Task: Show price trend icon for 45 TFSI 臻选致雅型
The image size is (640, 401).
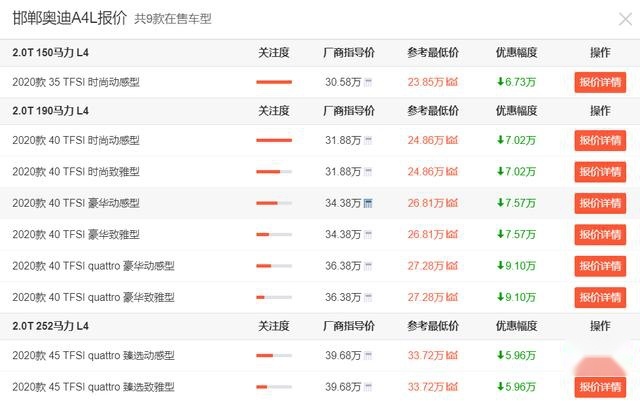Action: click(452, 386)
